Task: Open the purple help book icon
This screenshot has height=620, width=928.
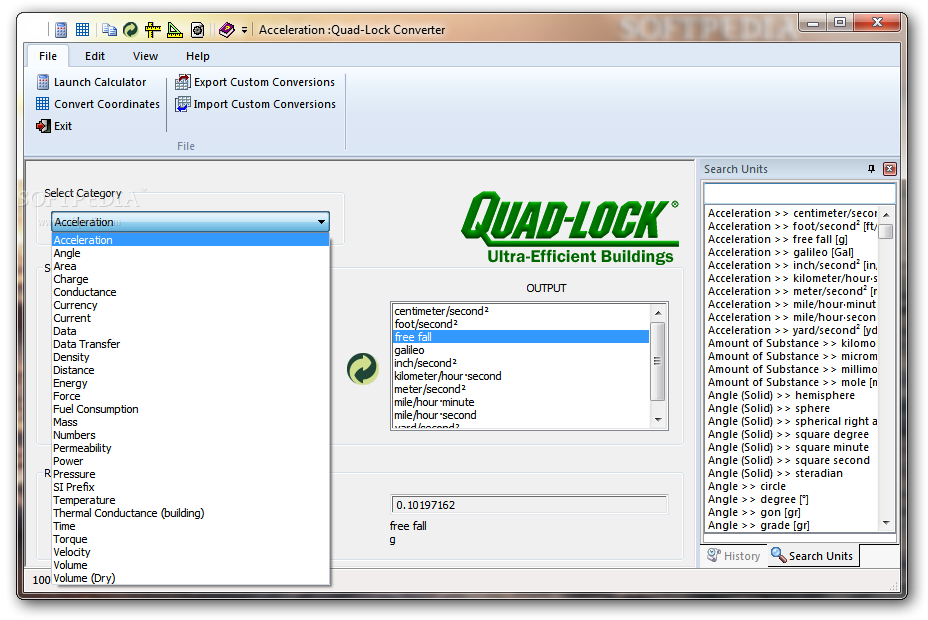Action: pyautogui.click(x=226, y=29)
